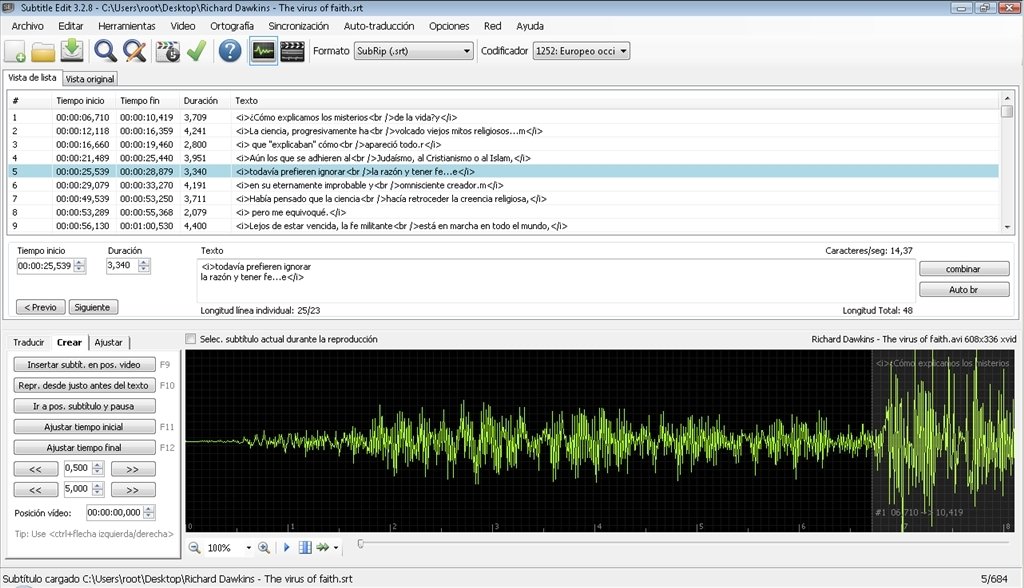Decrease the 5,000 seconds step value
1024x588 pixels.
coord(98,492)
